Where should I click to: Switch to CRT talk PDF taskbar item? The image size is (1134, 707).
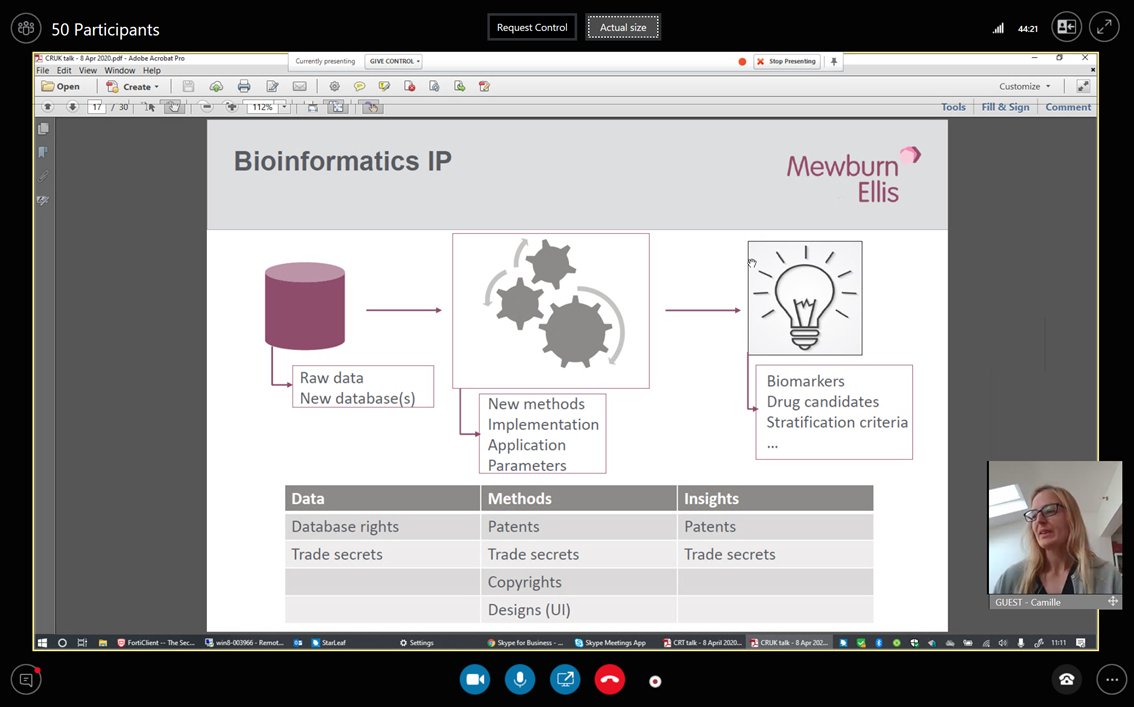click(x=702, y=642)
